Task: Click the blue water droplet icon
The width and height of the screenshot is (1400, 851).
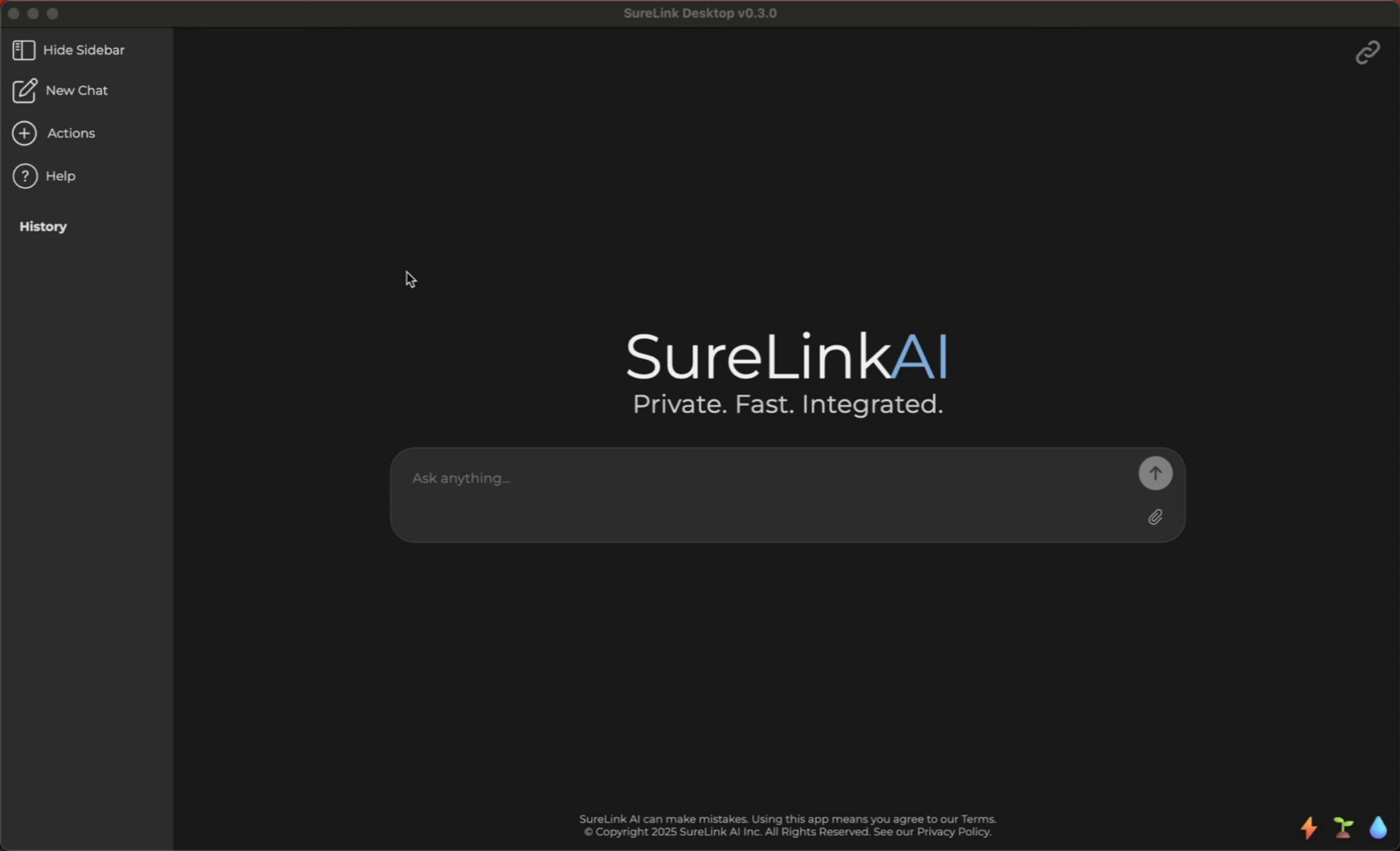Action: tap(1378, 827)
